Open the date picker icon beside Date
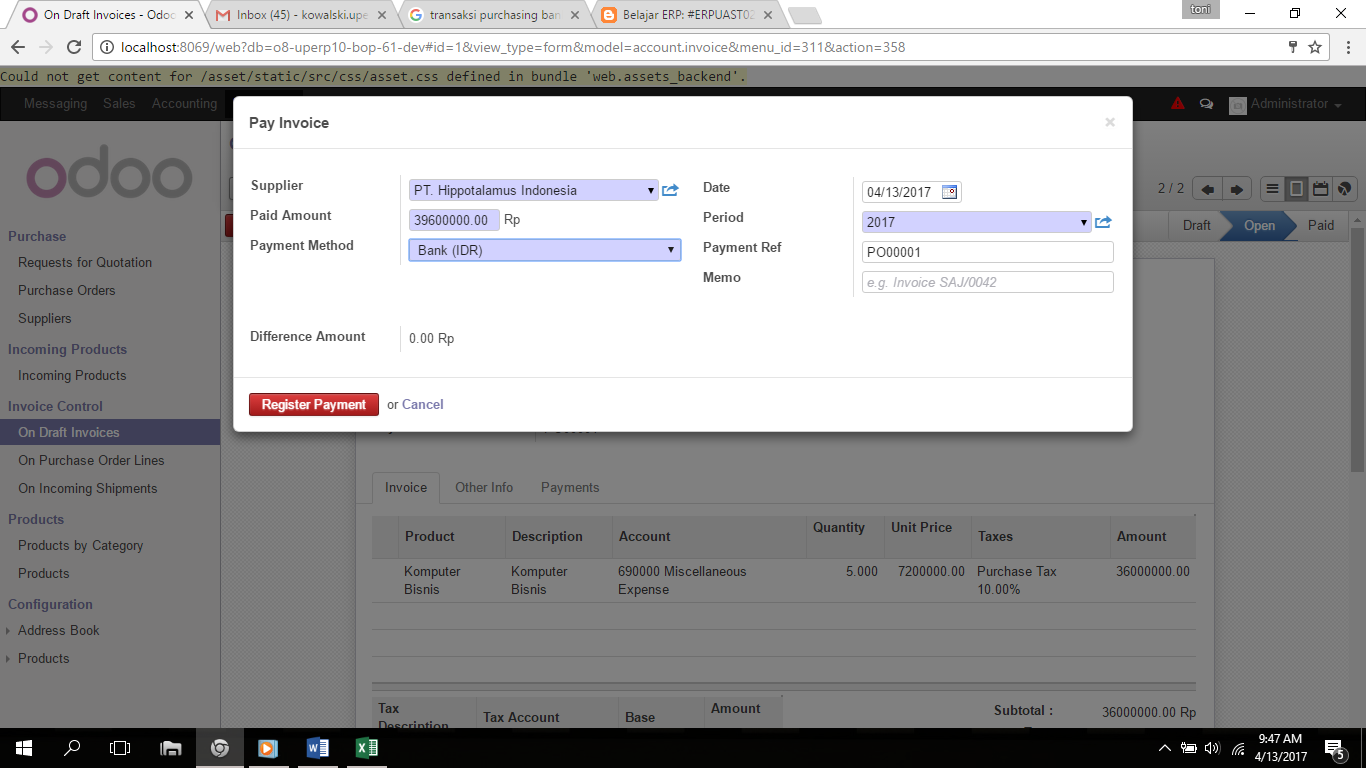The height and width of the screenshot is (768, 1366). click(x=951, y=191)
